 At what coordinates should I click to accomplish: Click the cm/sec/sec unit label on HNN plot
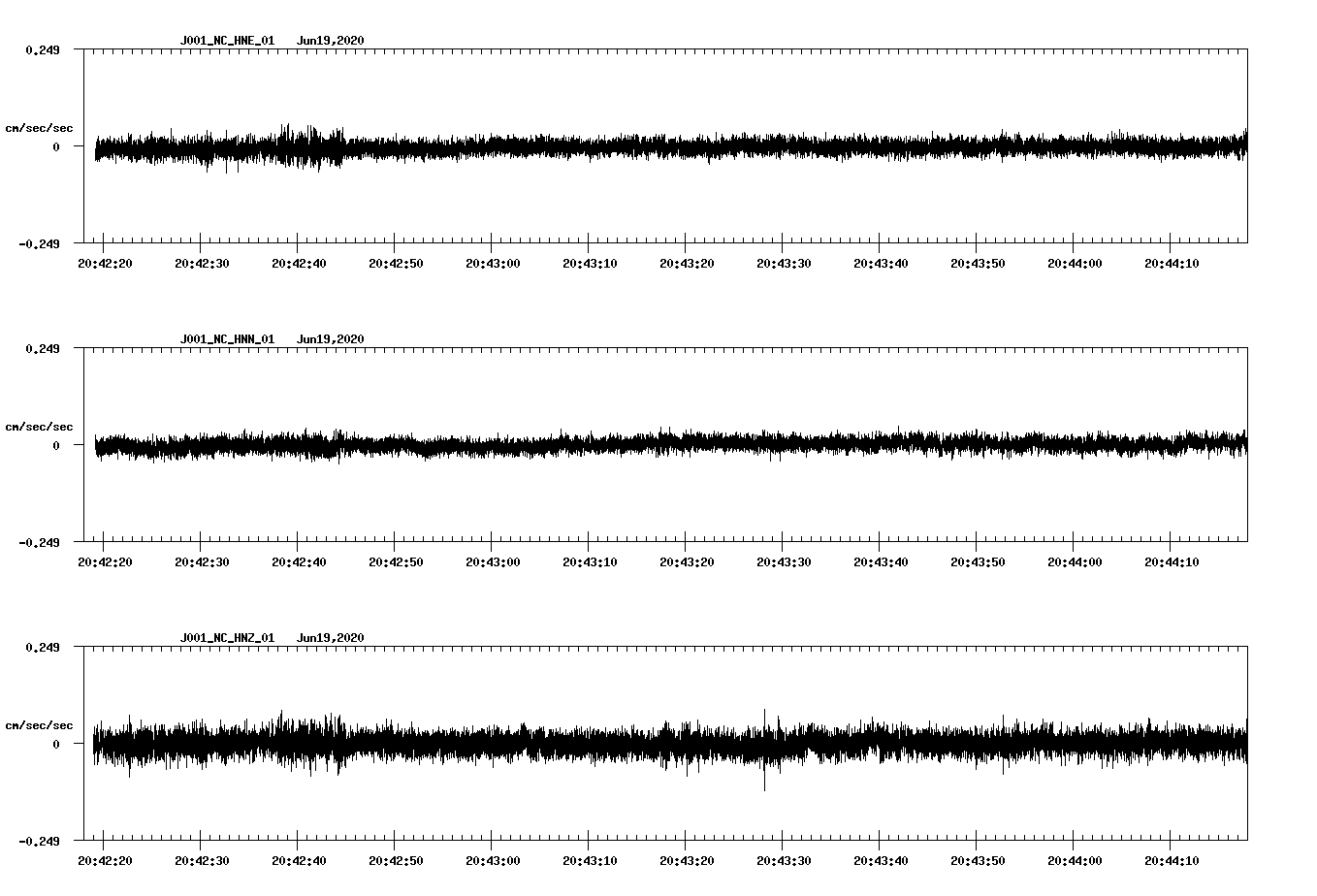pyautogui.click(x=39, y=427)
